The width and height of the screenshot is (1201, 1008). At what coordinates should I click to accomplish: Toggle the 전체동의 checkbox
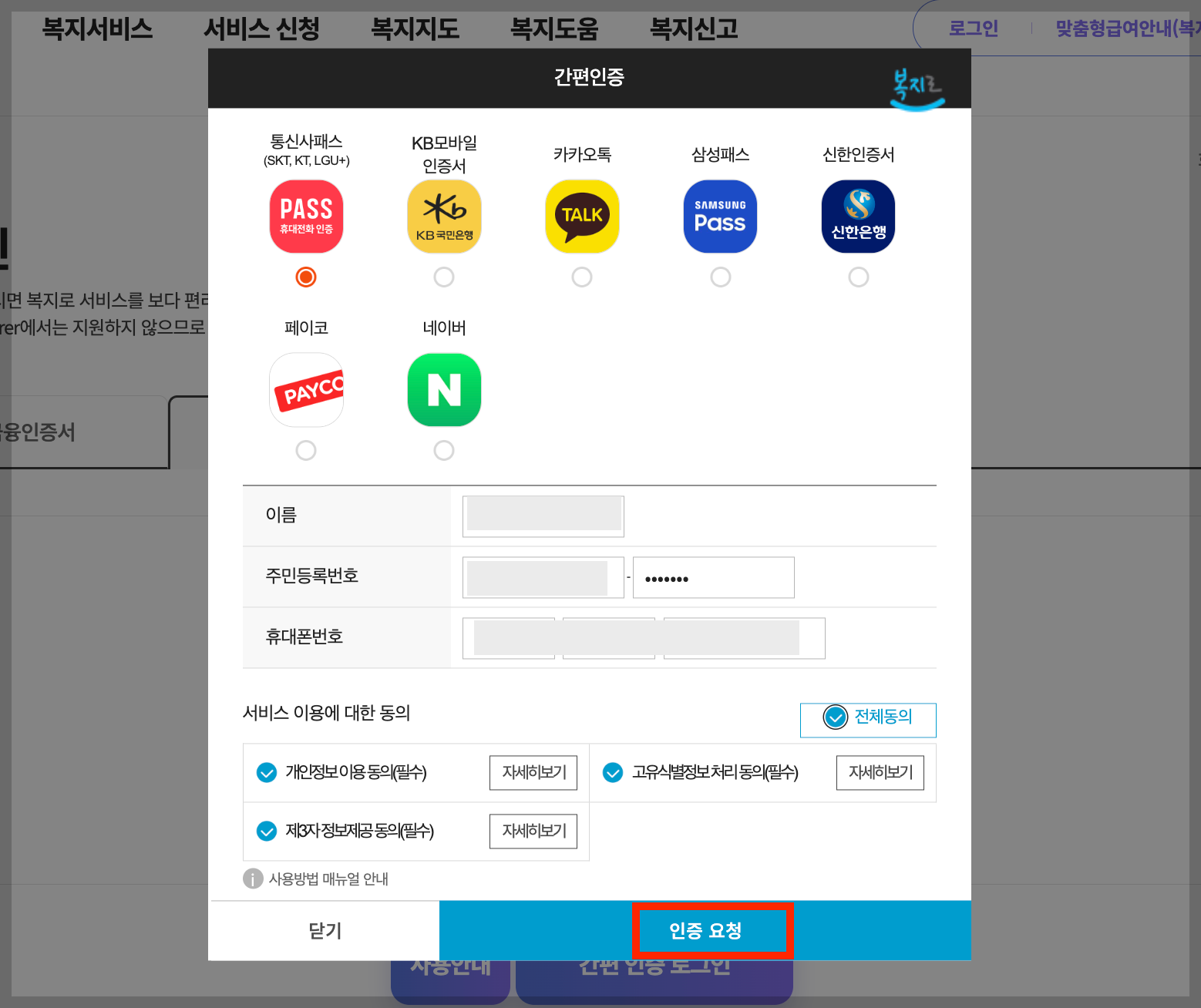coord(836,717)
